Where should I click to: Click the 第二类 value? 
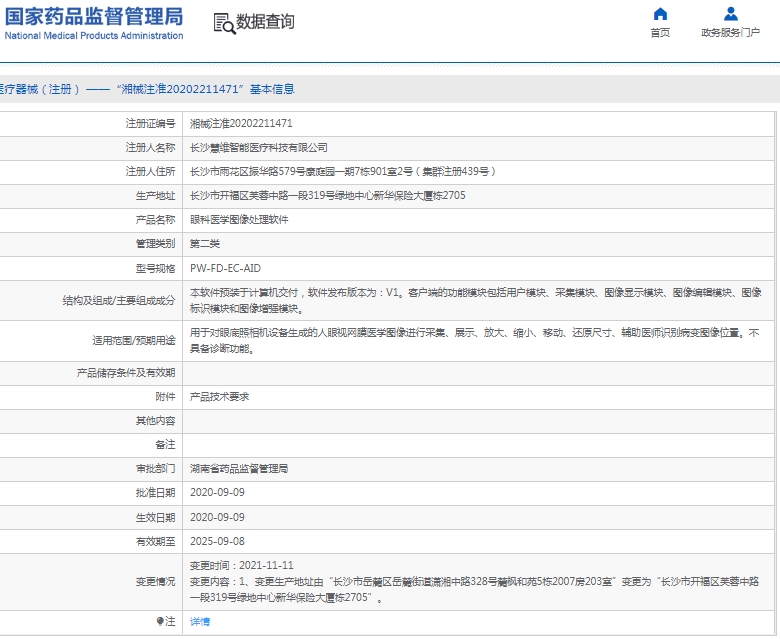click(205, 244)
